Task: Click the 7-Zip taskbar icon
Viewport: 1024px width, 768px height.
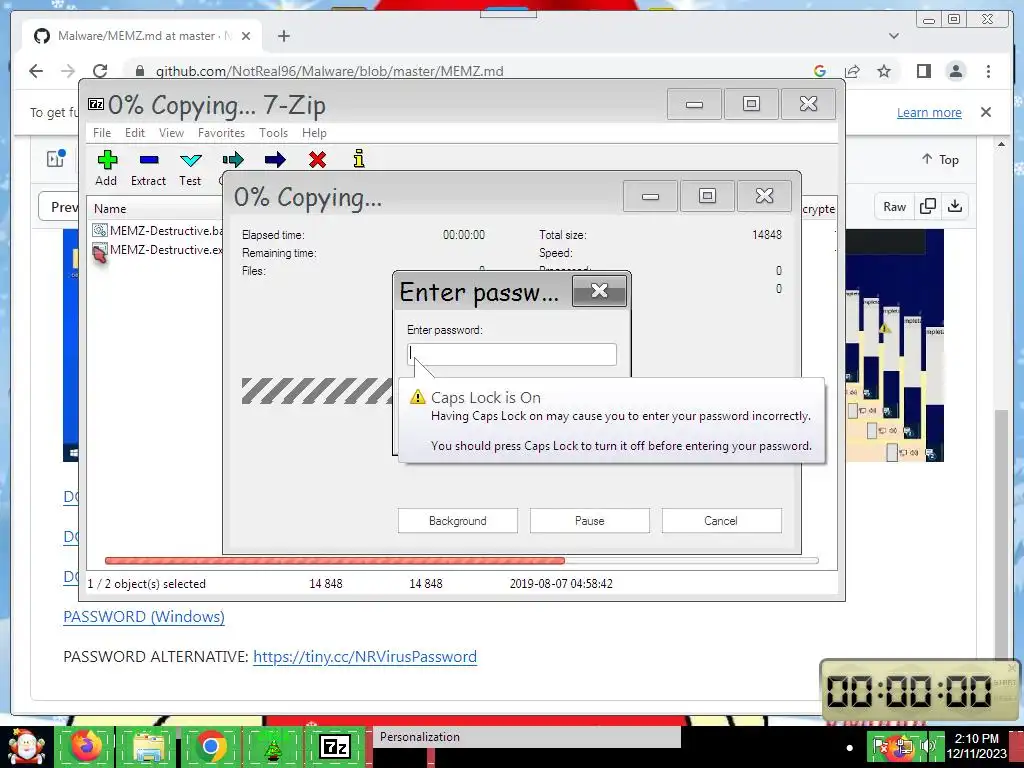Action: click(x=334, y=746)
